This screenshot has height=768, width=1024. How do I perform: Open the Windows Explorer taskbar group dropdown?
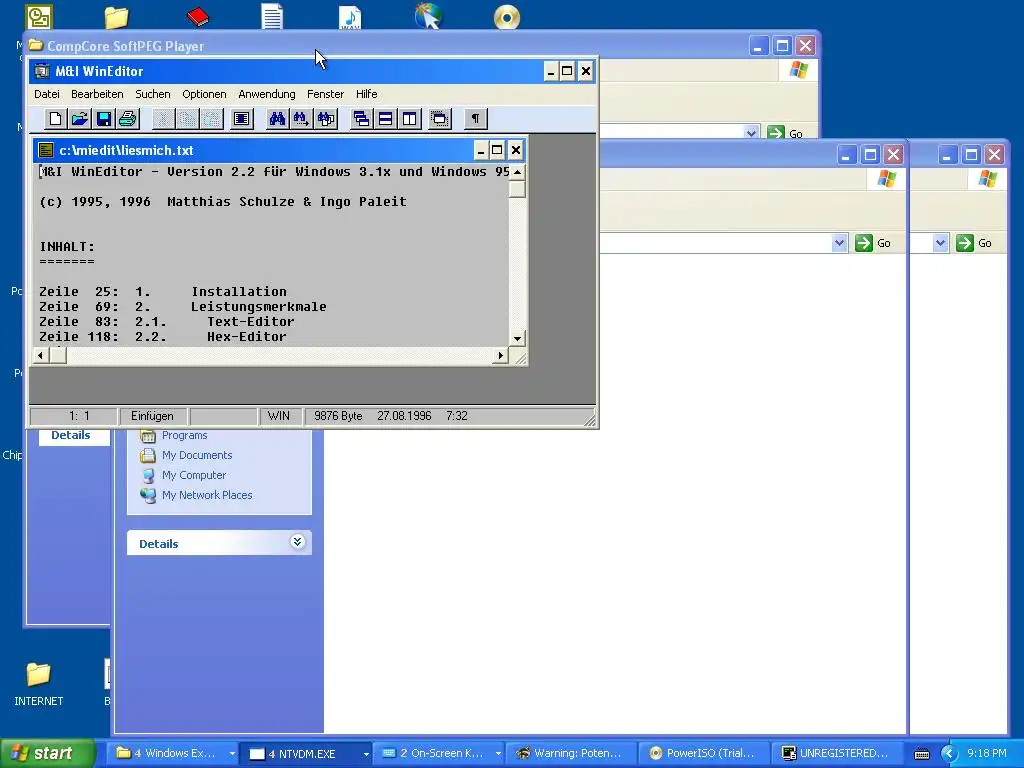(x=232, y=753)
